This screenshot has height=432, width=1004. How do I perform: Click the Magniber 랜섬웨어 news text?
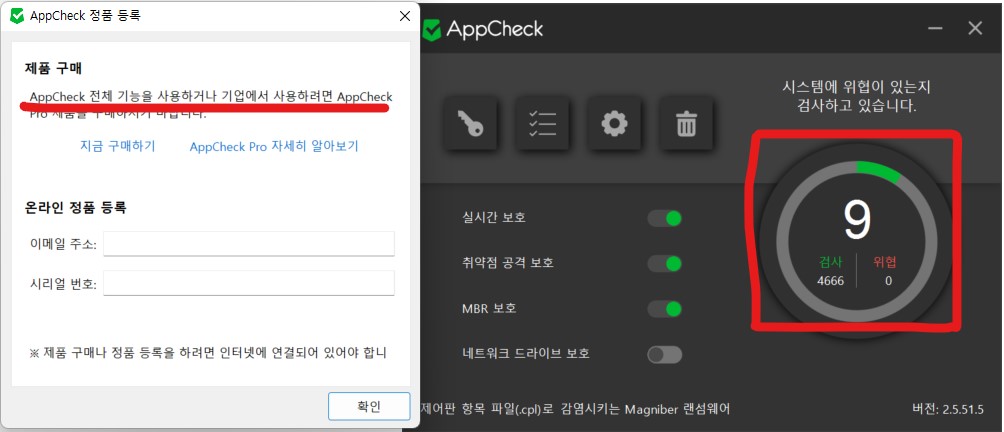575,408
